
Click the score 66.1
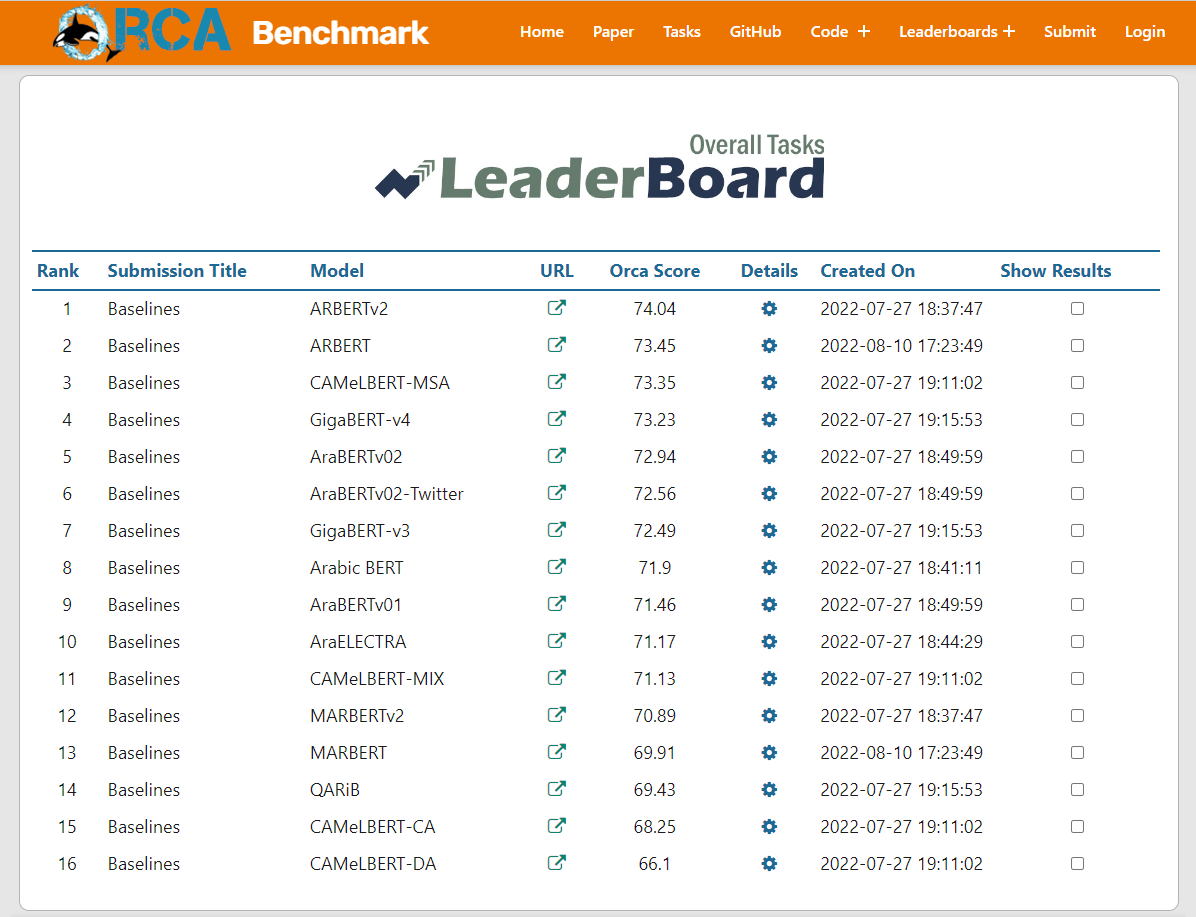click(x=654, y=864)
